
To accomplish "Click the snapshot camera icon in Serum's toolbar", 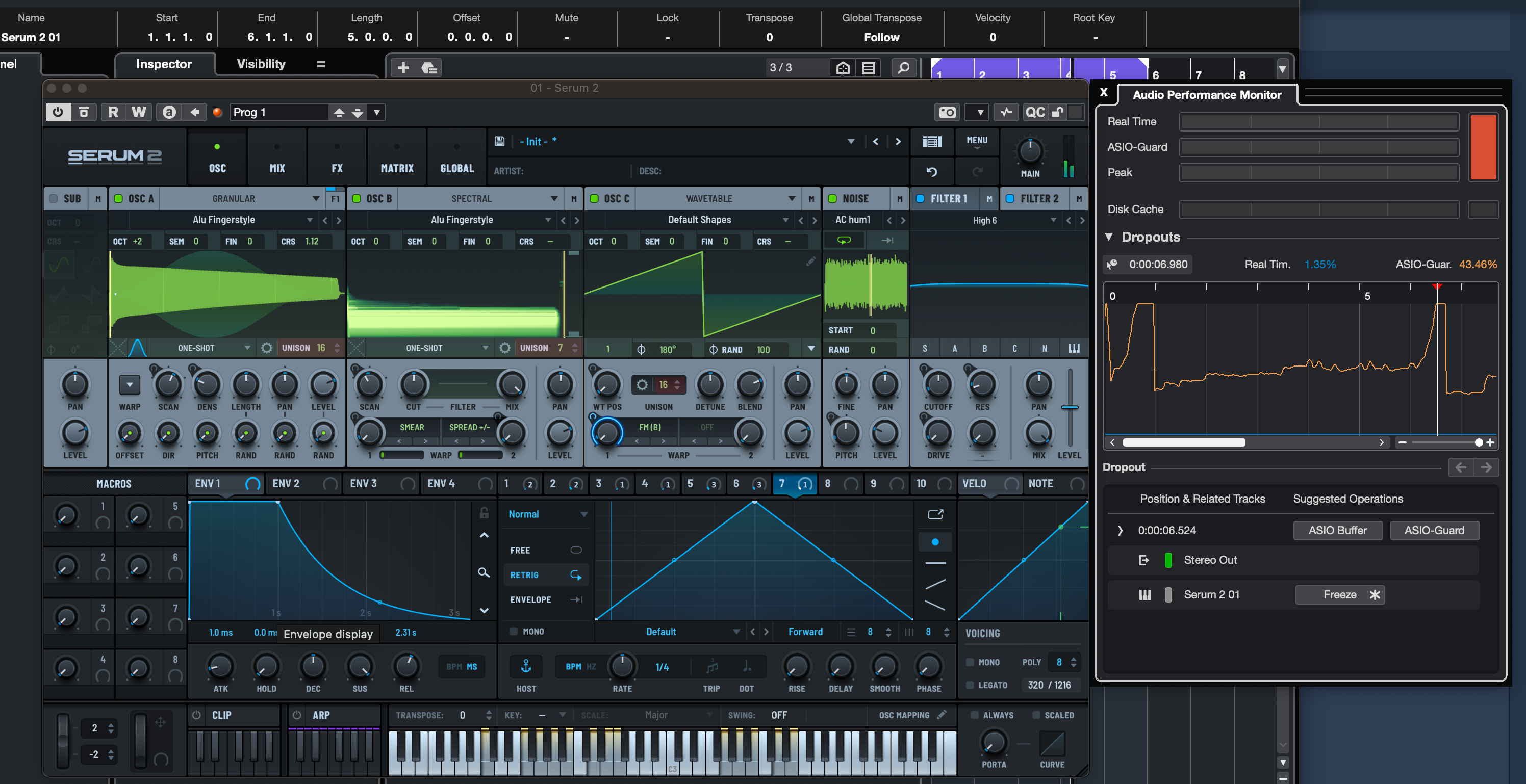I will 947,112.
